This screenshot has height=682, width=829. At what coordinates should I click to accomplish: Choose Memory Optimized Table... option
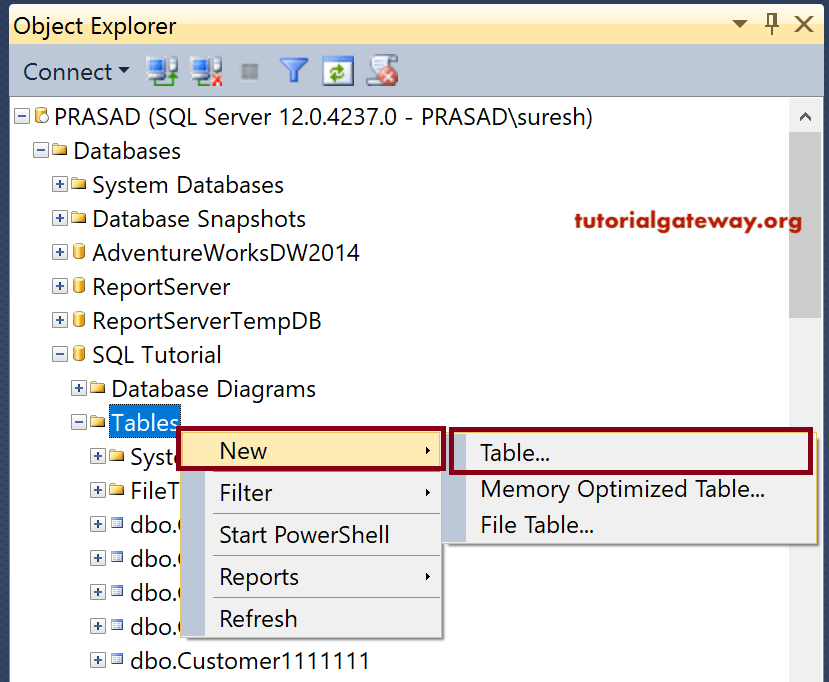click(x=631, y=489)
